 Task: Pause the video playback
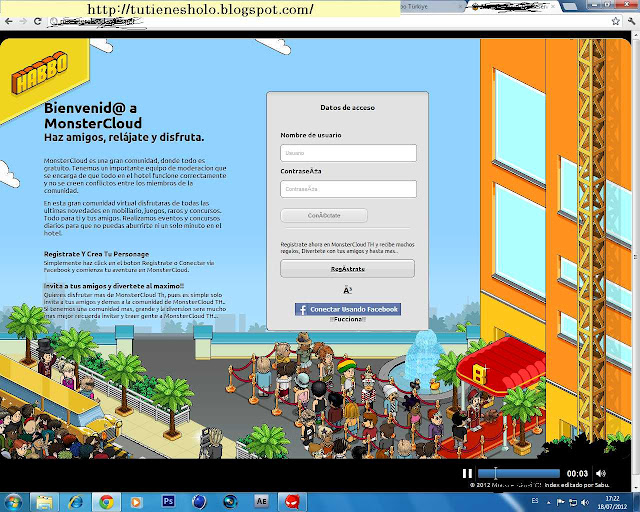467,473
